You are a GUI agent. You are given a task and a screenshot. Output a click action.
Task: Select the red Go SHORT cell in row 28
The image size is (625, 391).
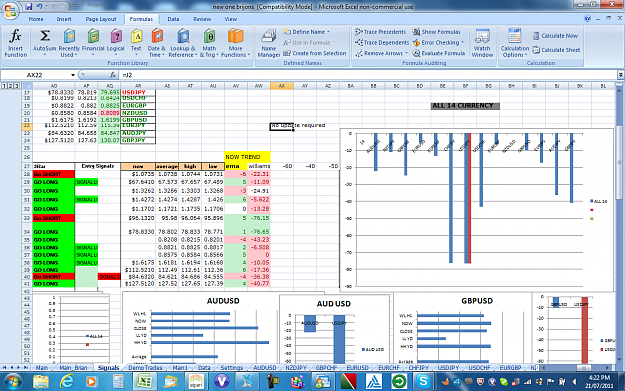[53, 174]
